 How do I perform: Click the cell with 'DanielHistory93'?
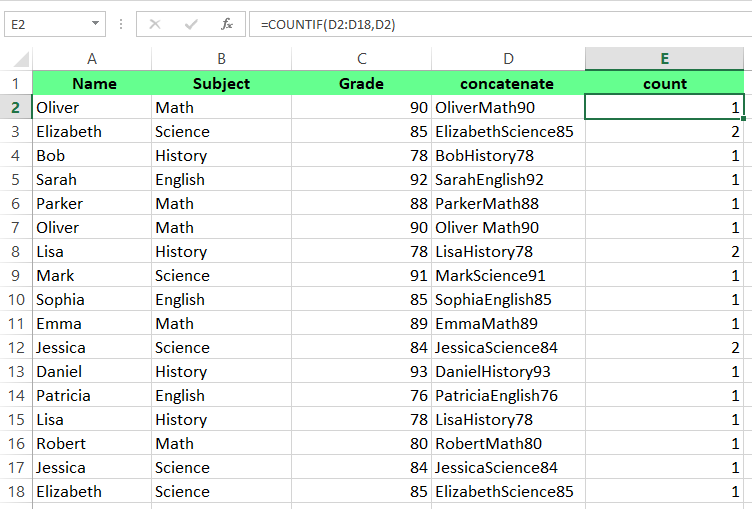(508, 372)
